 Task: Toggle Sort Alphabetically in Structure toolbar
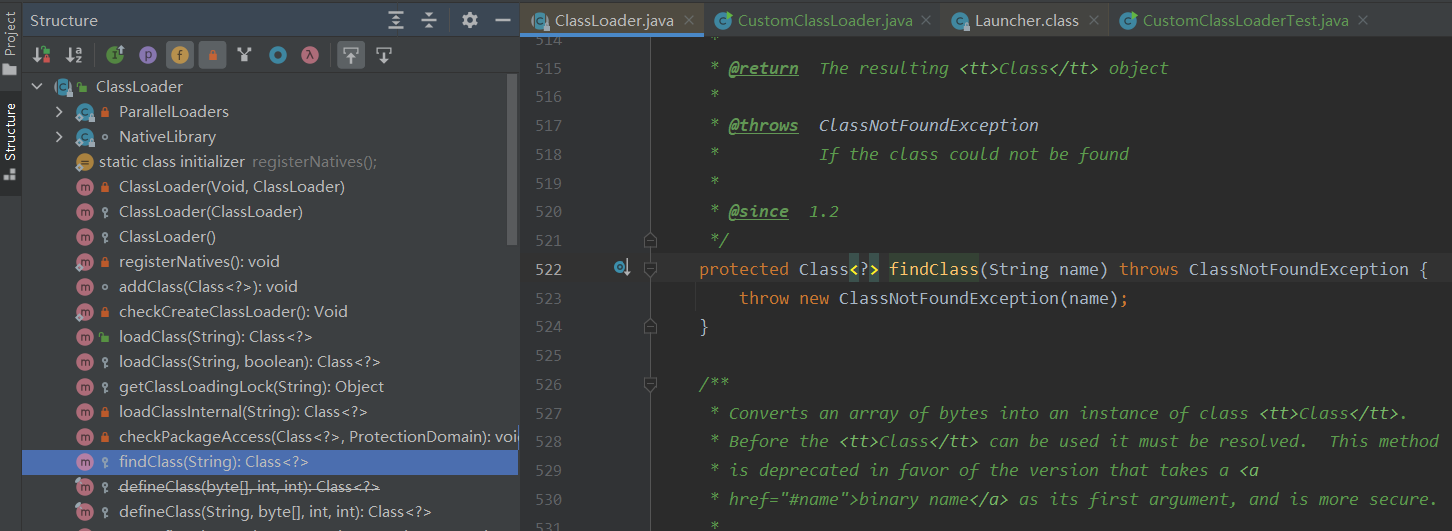click(x=74, y=55)
